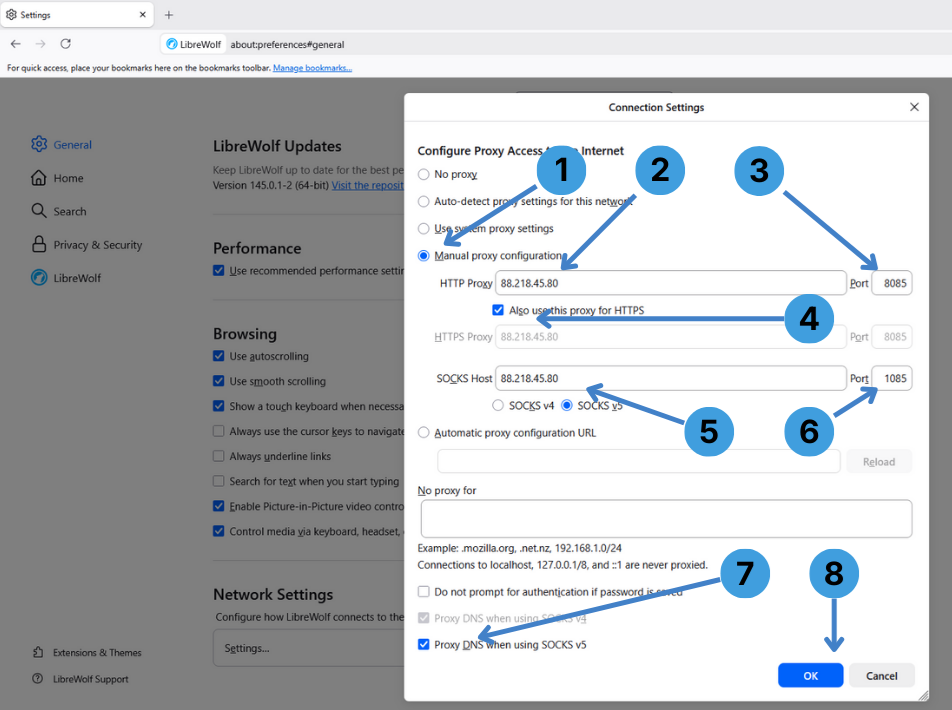The width and height of the screenshot is (952, 710).
Task: Enable Always underline links checkbox
Action: click(x=219, y=456)
